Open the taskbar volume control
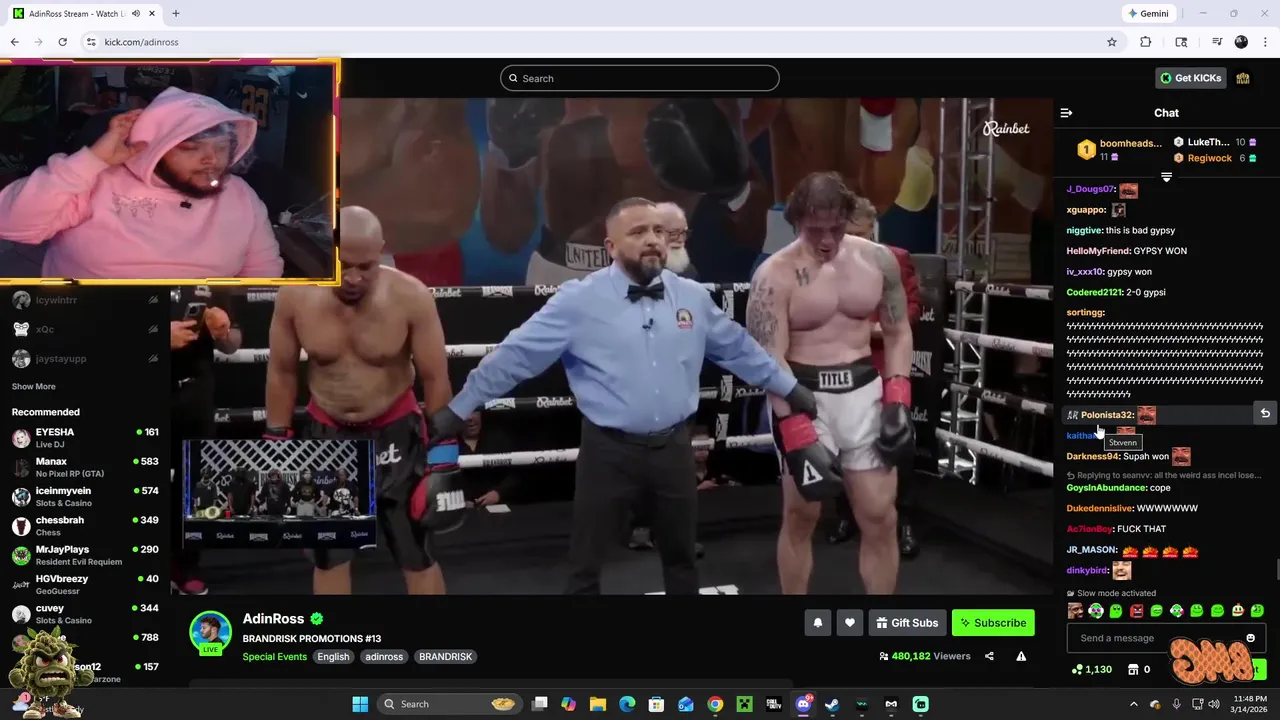Viewport: 1280px width, 720px height. [x=1213, y=704]
